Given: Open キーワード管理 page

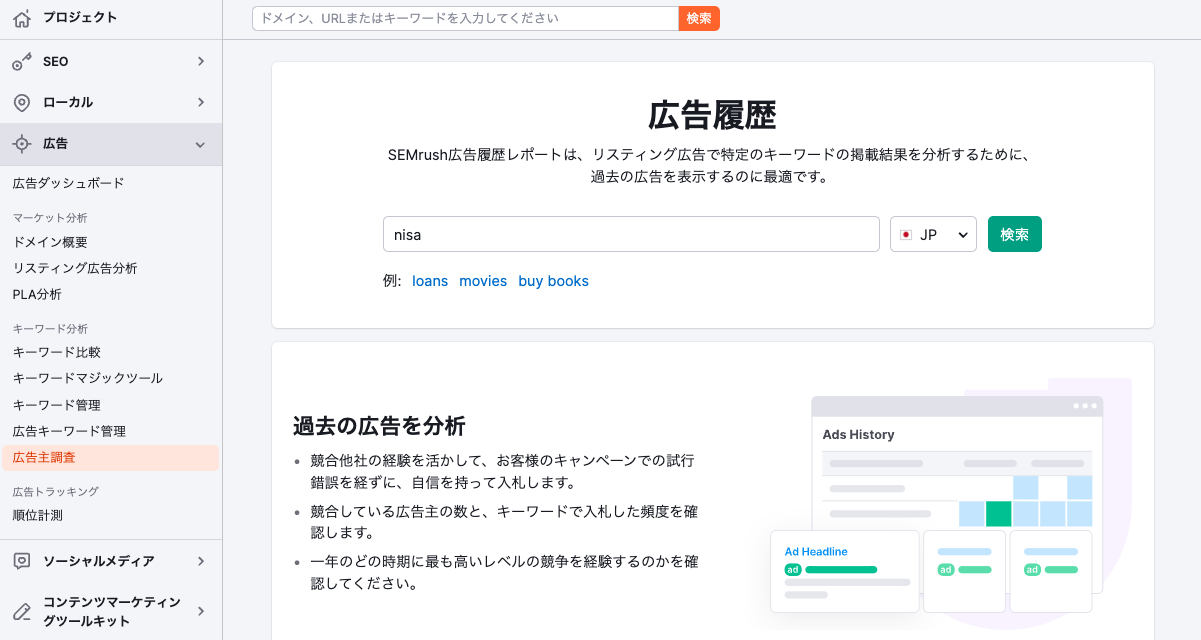Looking at the screenshot, I should tap(57, 405).
